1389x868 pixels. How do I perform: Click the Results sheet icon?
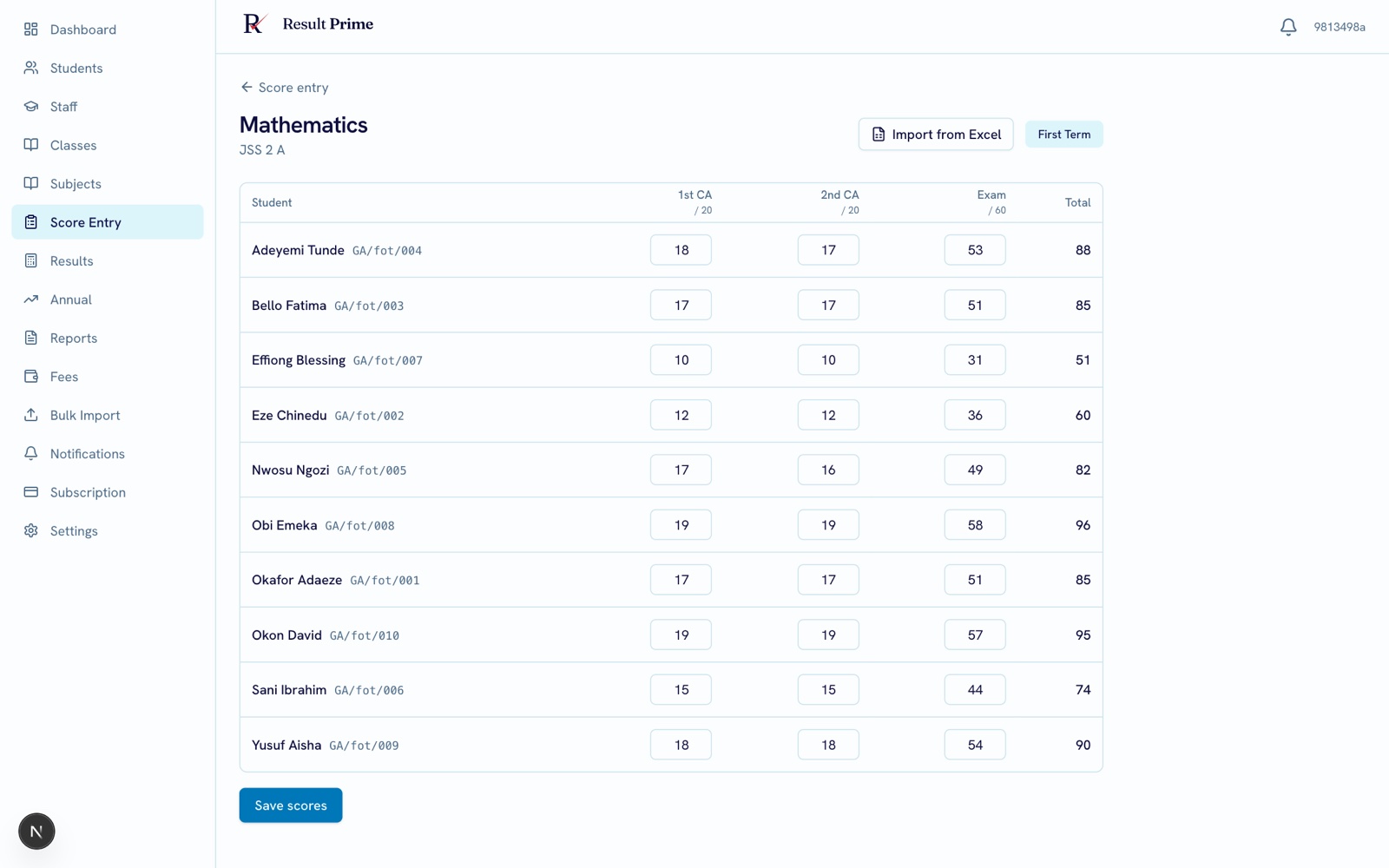click(x=31, y=260)
